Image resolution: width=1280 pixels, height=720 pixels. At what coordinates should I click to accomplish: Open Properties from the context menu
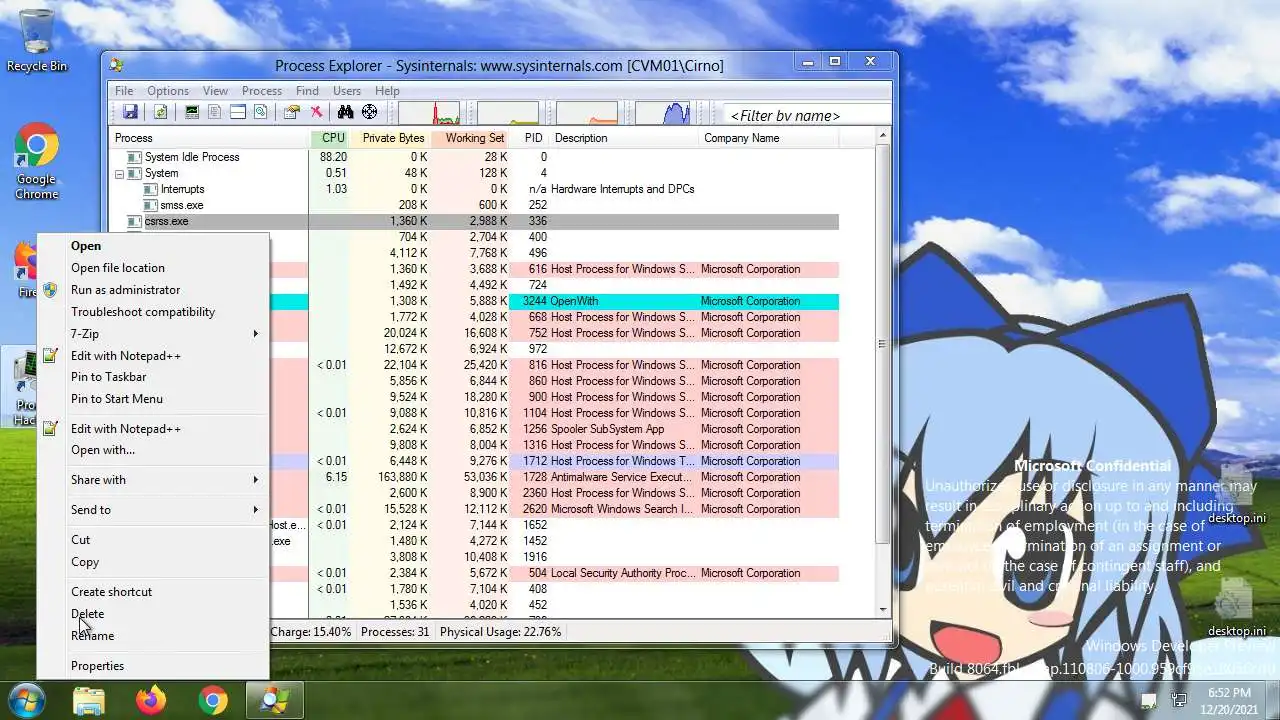(x=153, y=666)
